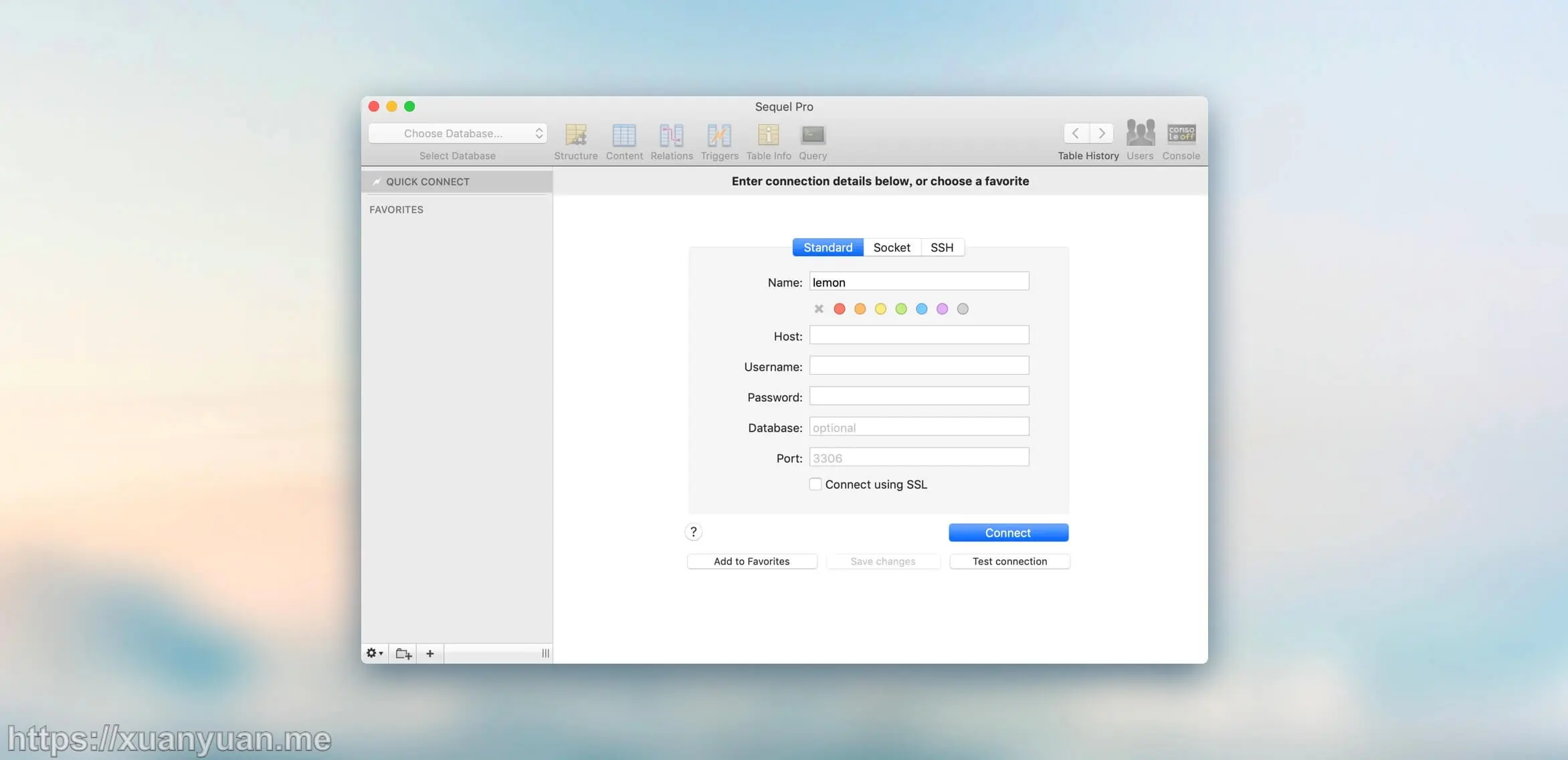This screenshot has width=1568, height=760.
Task: Focus the Port field showing 3306
Action: pyautogui.click(x=919, y=458)
